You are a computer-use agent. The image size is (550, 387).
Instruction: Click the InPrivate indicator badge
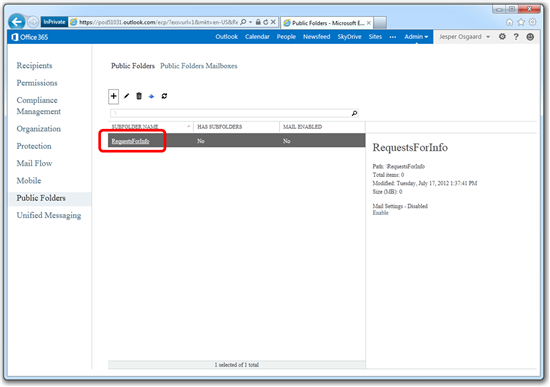click(x=54, y=22)
